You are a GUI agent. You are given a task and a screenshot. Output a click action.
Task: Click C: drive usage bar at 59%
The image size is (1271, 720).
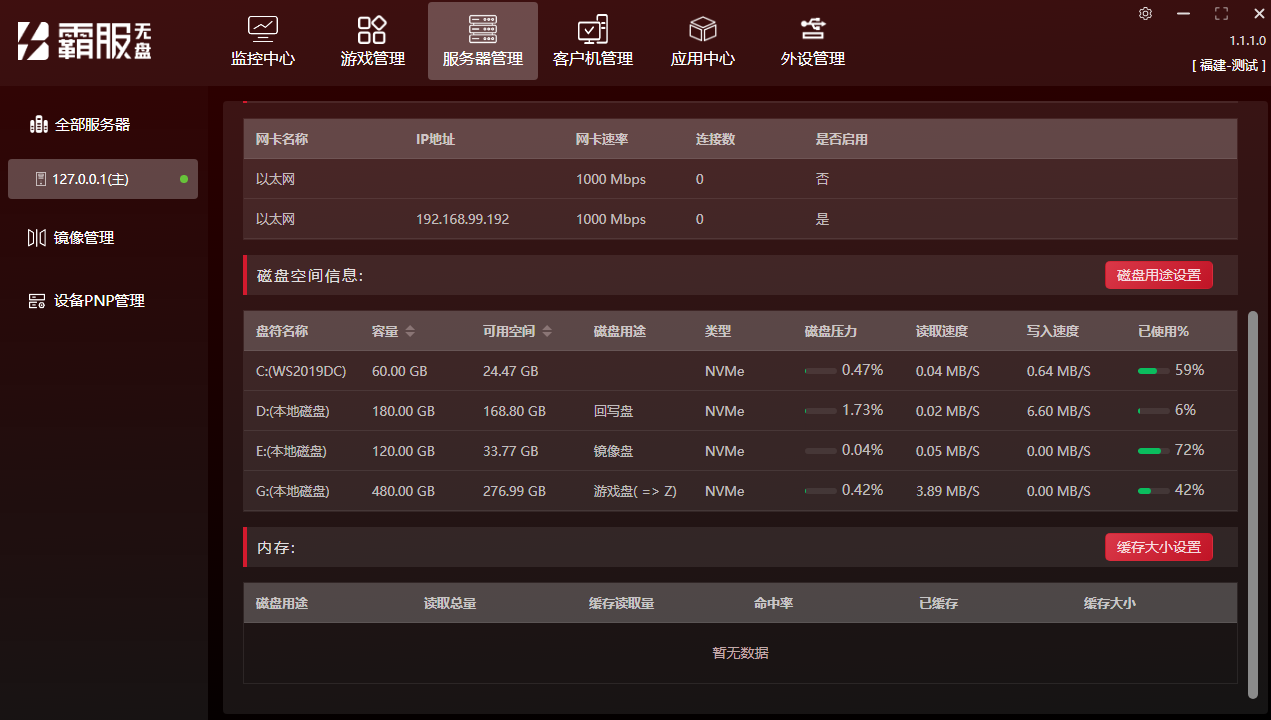coord(1153,371)
